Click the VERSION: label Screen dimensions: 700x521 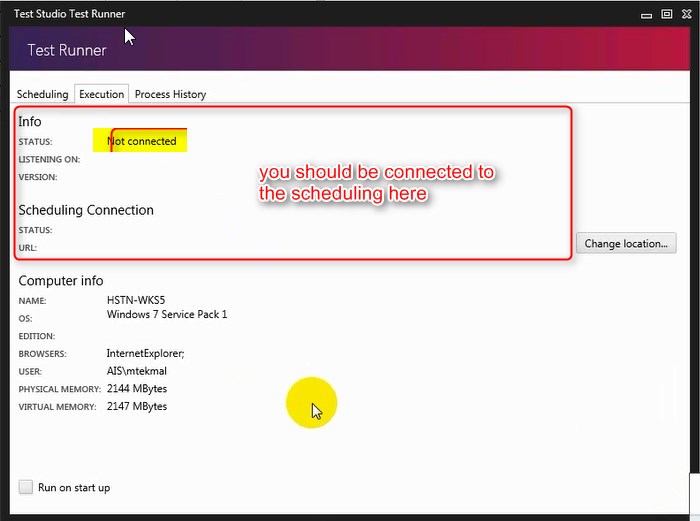click(x=38, y=177)
